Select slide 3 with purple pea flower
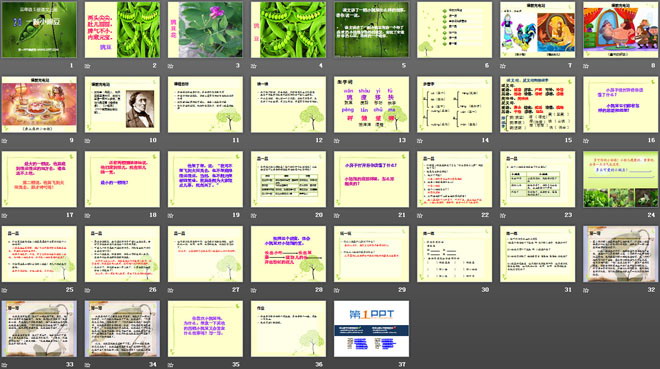660x369 pixels. (x=205, y=29)
